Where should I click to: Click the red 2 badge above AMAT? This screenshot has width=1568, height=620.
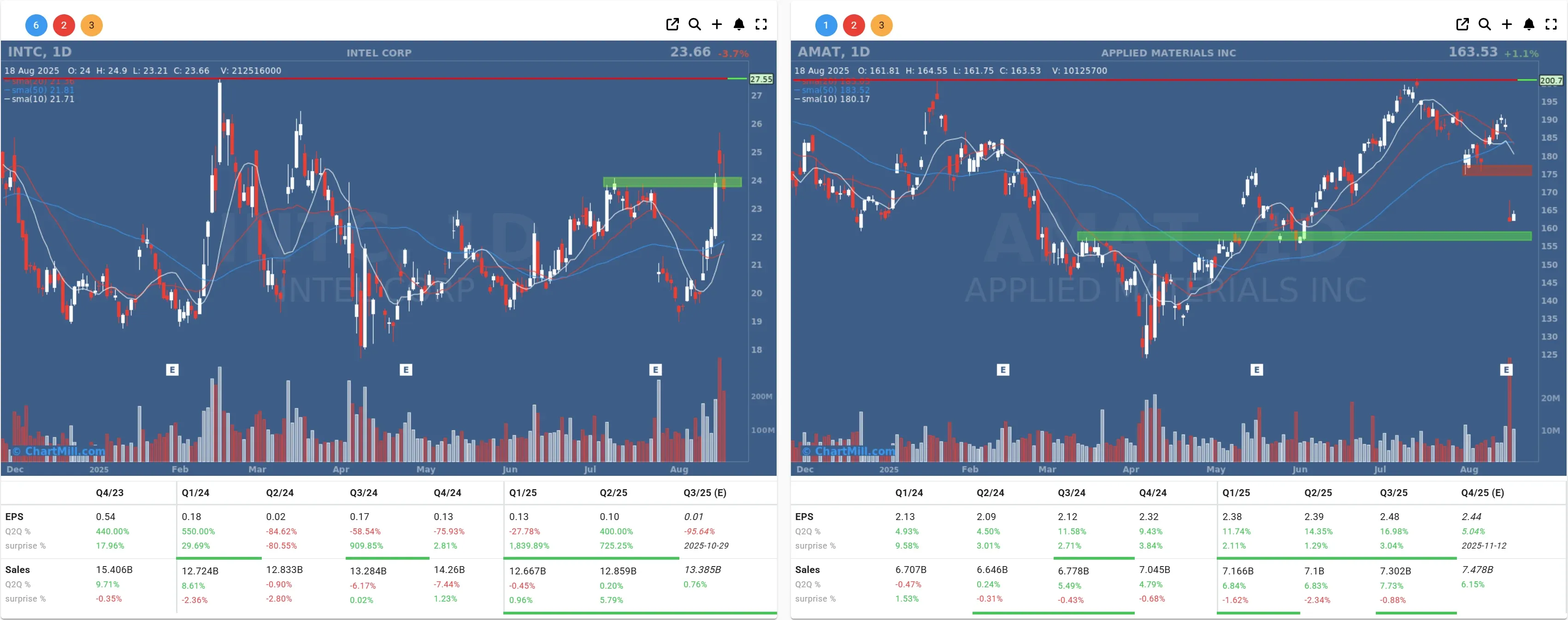click(x=854, y=25)
